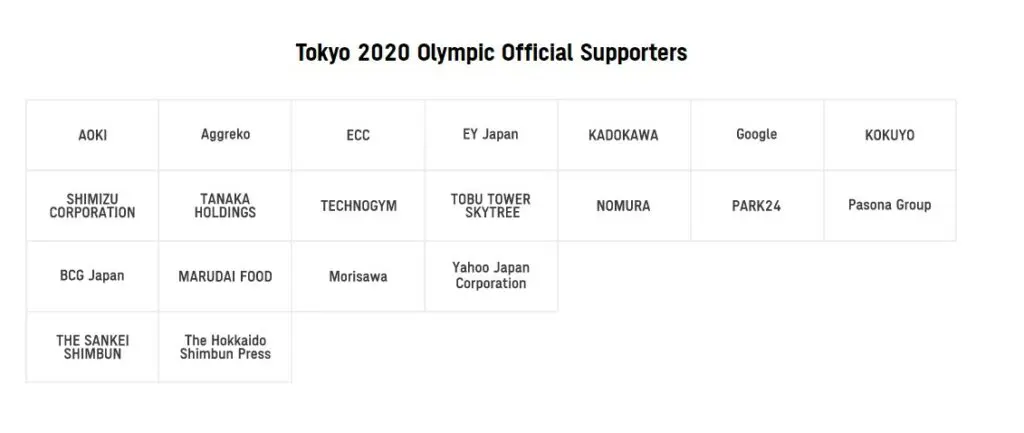Open the KADOKAWA supporter cell

[624, 135]
